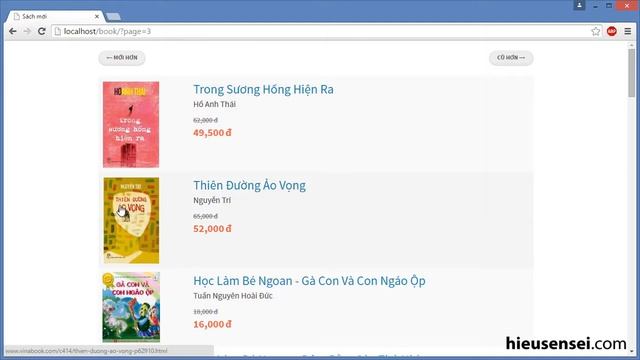The width and height of the screenshot is (640, 360).
Task: Click the price 52,000 đ
Action: coord(212,229)
